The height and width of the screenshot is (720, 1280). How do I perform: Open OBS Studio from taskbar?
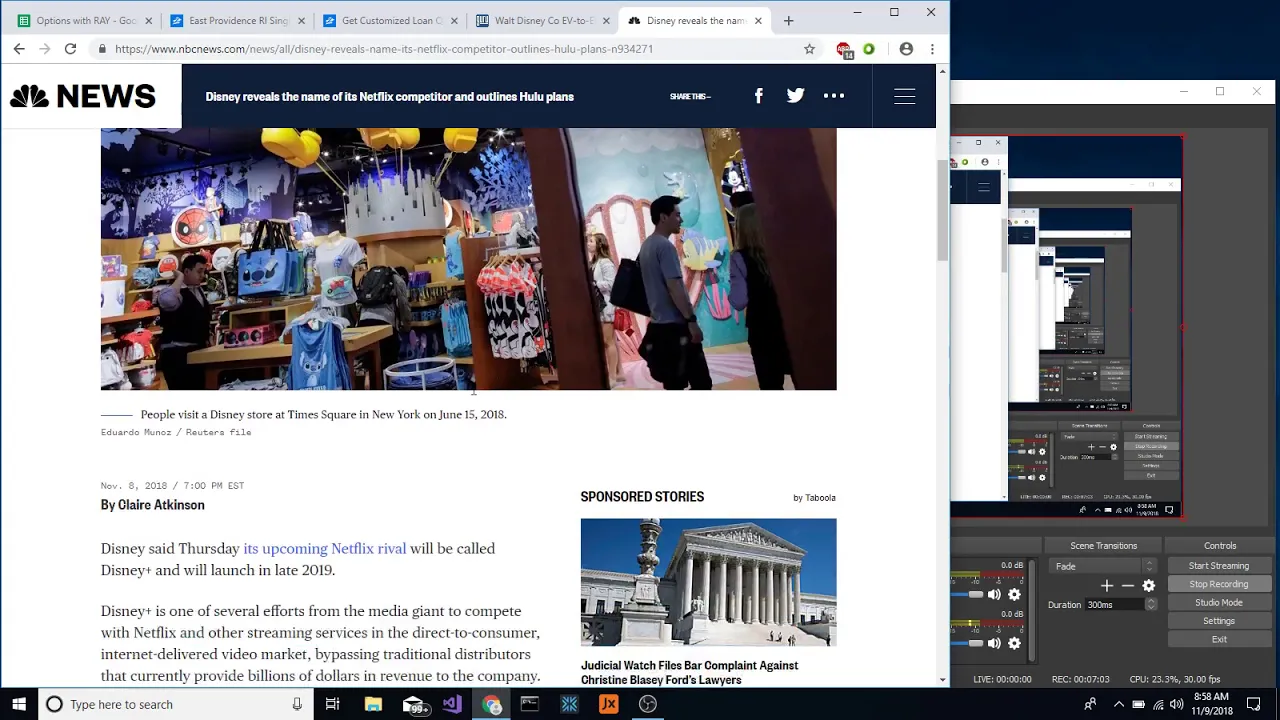(648, 704)
